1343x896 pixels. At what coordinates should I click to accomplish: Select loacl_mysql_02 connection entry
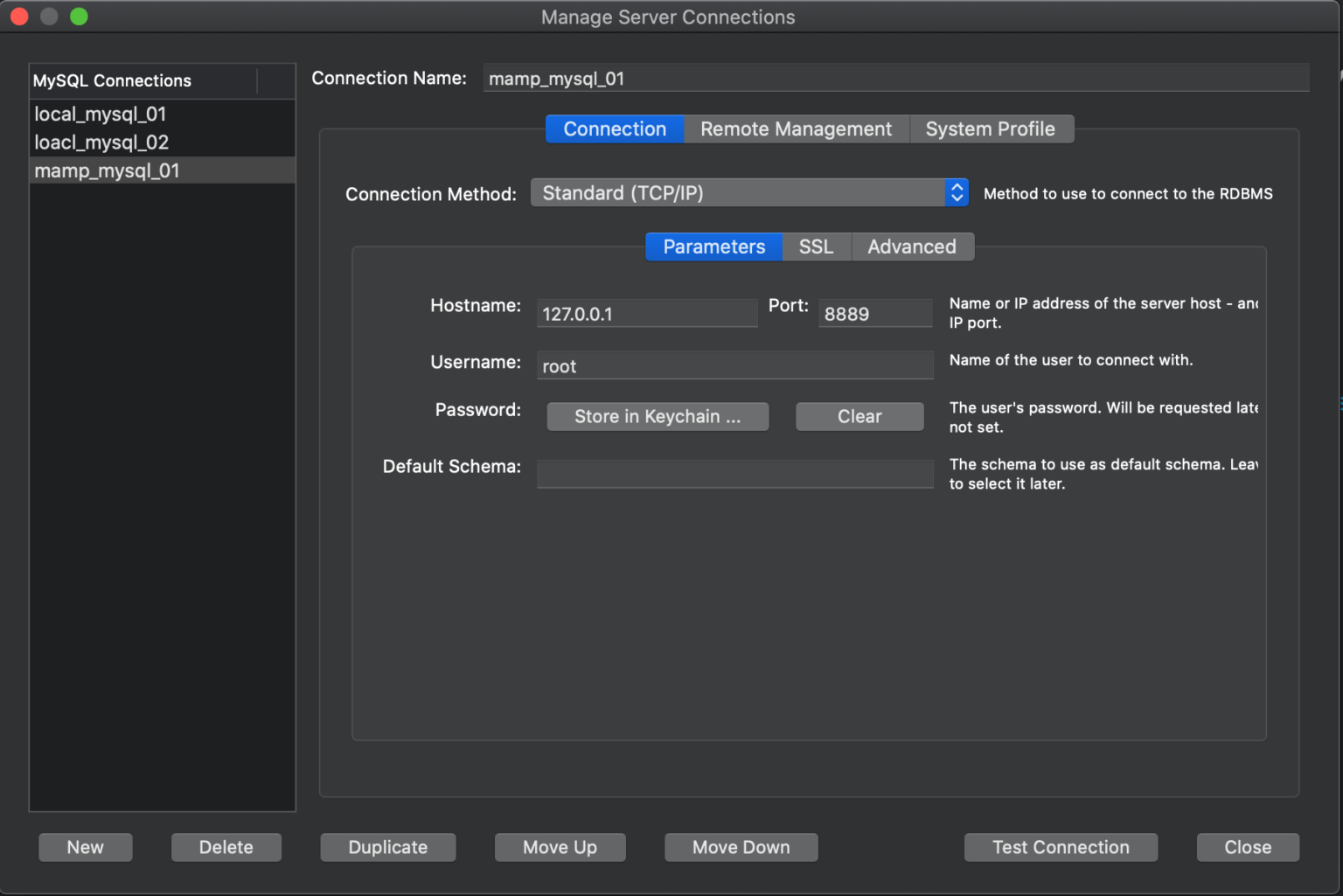[101, 142]
